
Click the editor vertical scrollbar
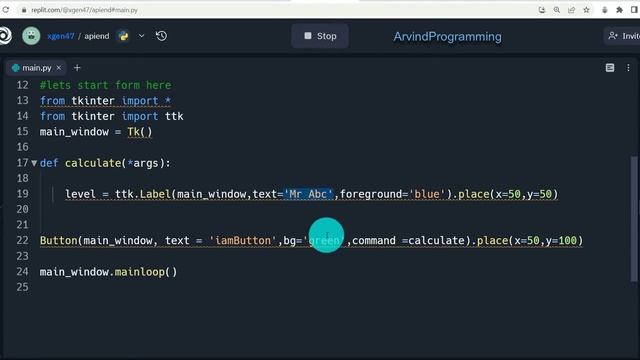pos(634,218)
